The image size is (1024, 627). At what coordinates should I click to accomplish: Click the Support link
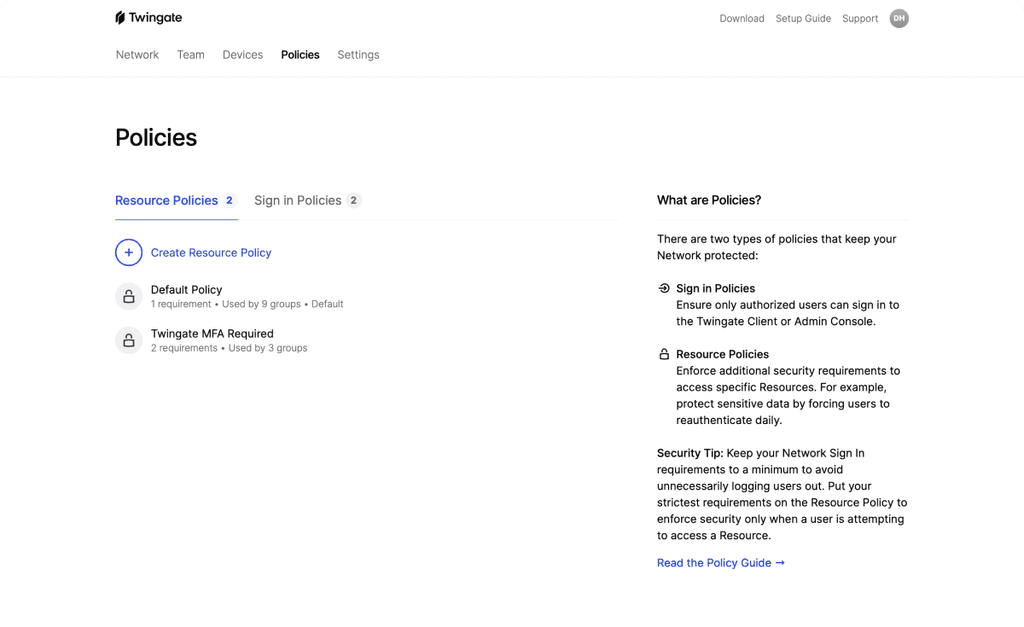[x=860, y=18]
